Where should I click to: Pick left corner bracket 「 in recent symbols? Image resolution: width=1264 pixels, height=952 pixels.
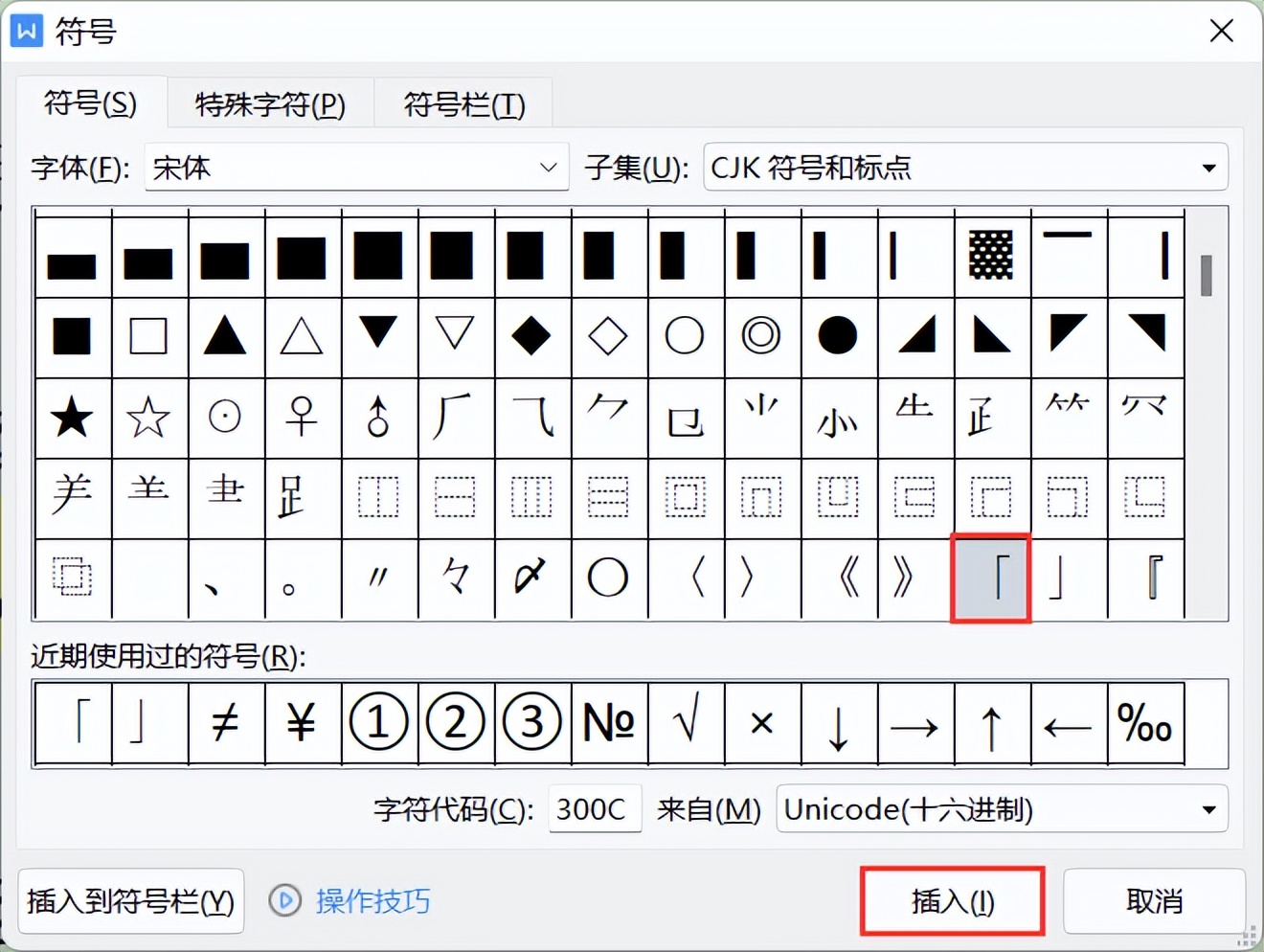73,723
